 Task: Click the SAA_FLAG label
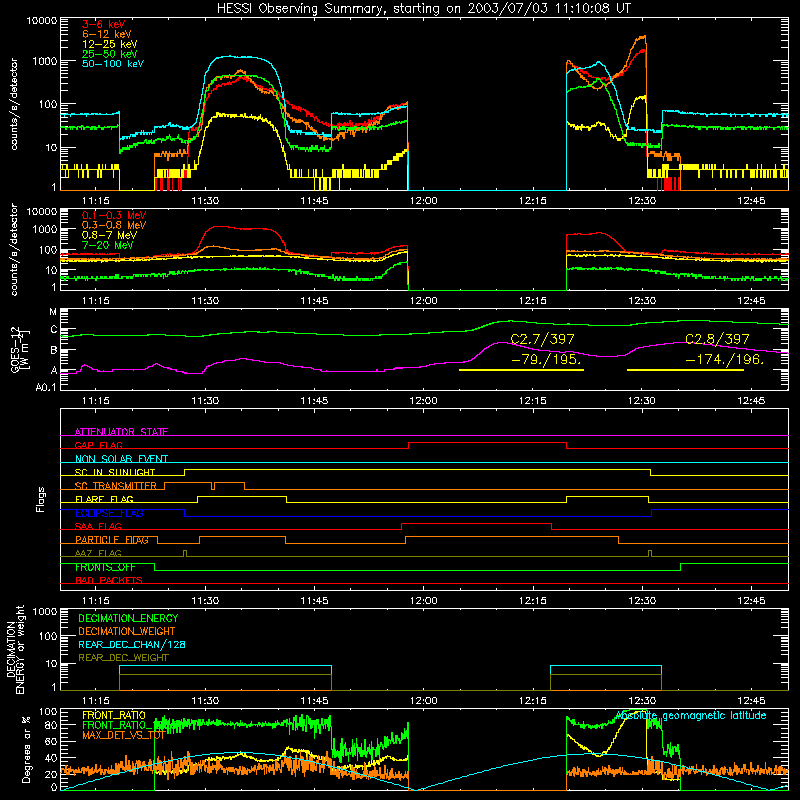coord(98,526)
